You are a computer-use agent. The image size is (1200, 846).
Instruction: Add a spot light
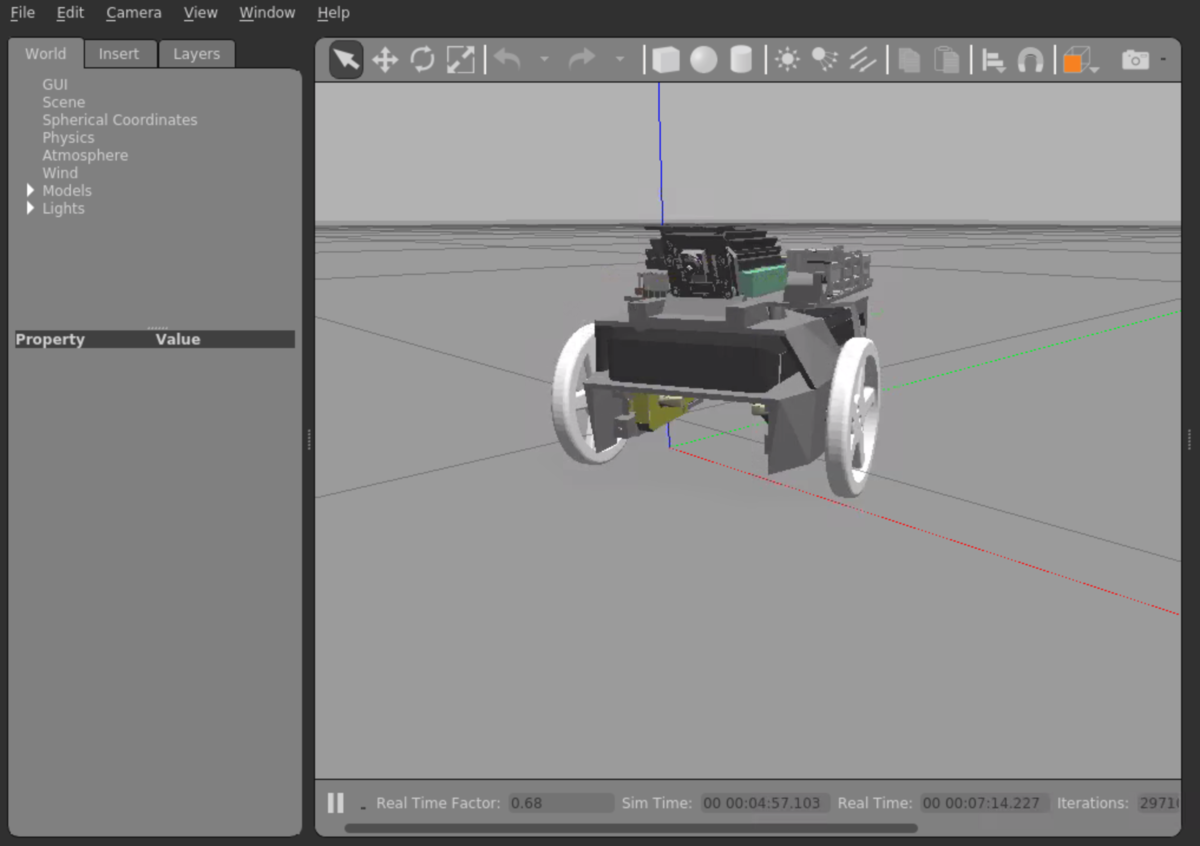point(825,60)
